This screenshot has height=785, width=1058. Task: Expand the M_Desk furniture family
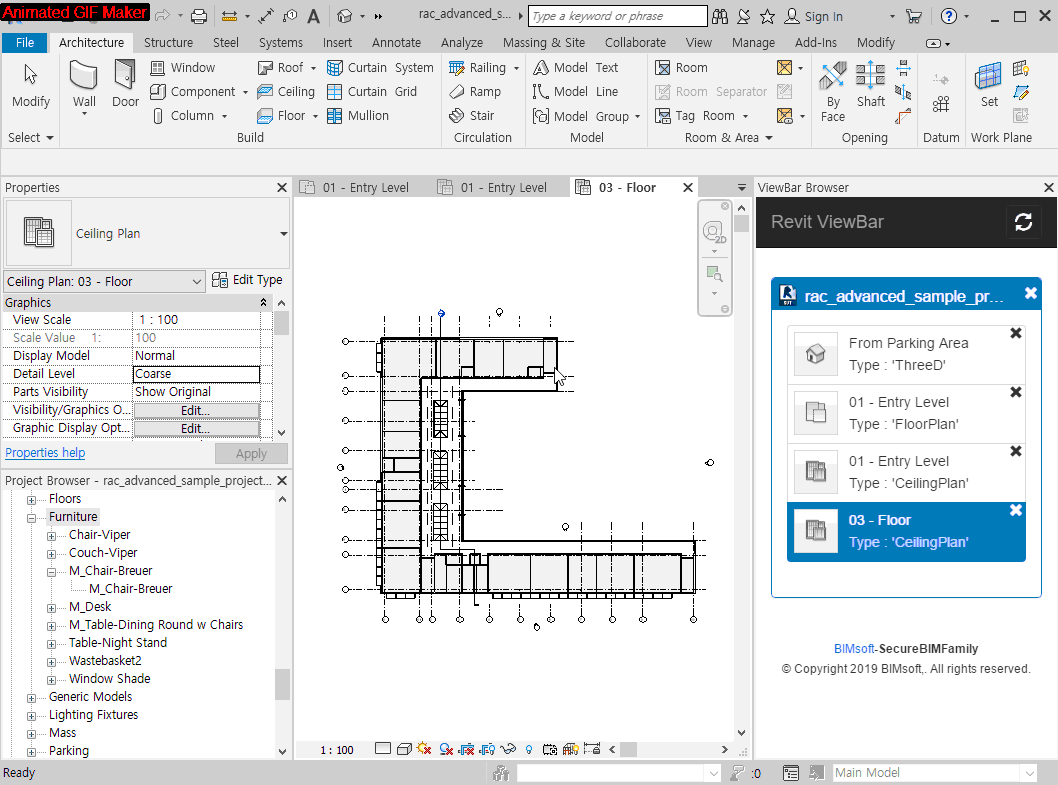point(51,606)
